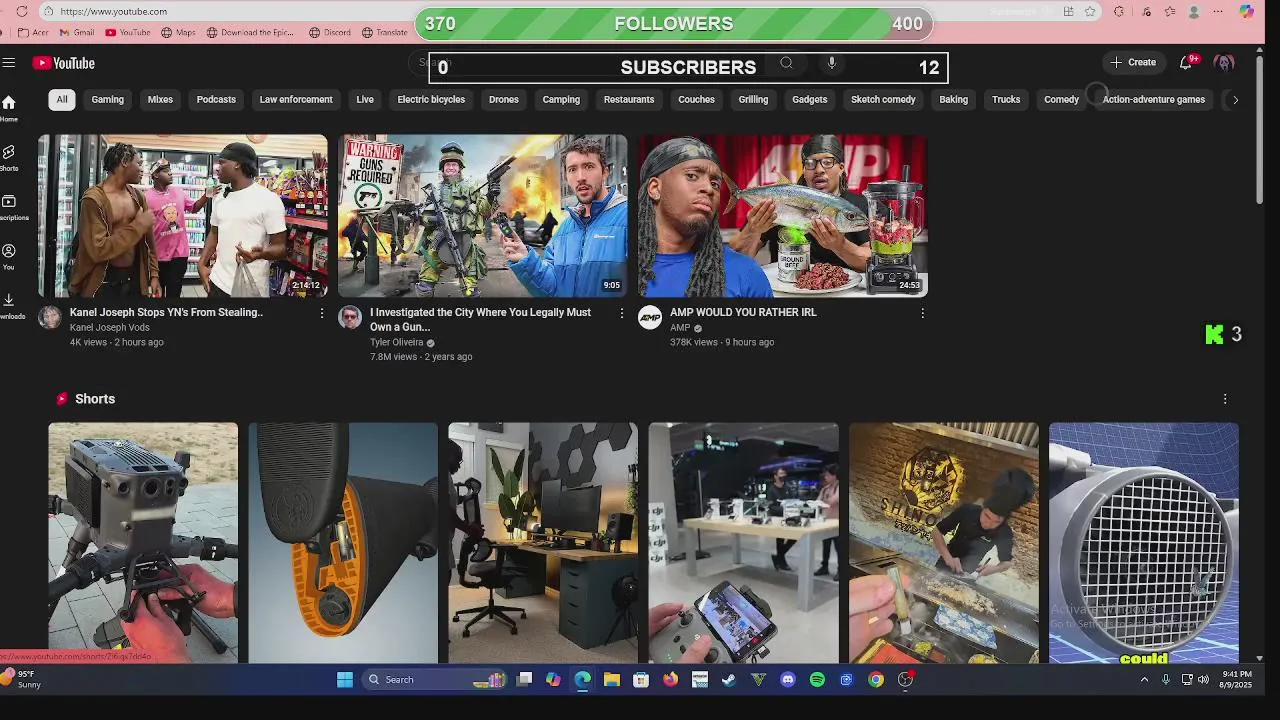Open more options for the AMP video
The image size is (1280, 720).
click(922, 313)
